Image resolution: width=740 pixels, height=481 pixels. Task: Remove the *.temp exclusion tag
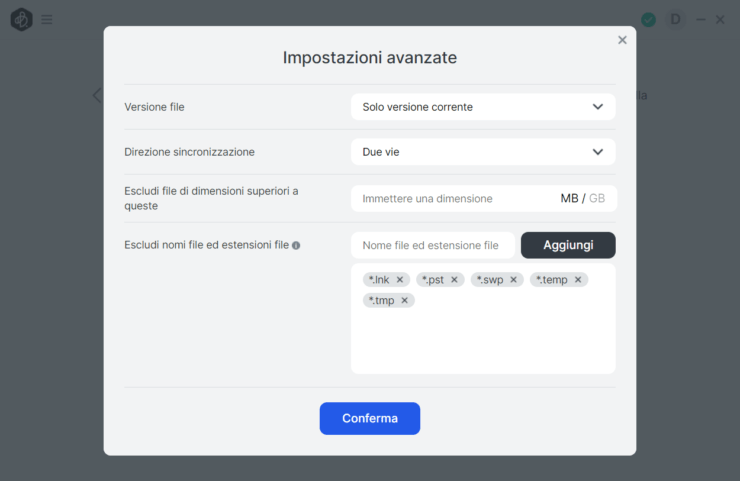(x=578, y=280)
